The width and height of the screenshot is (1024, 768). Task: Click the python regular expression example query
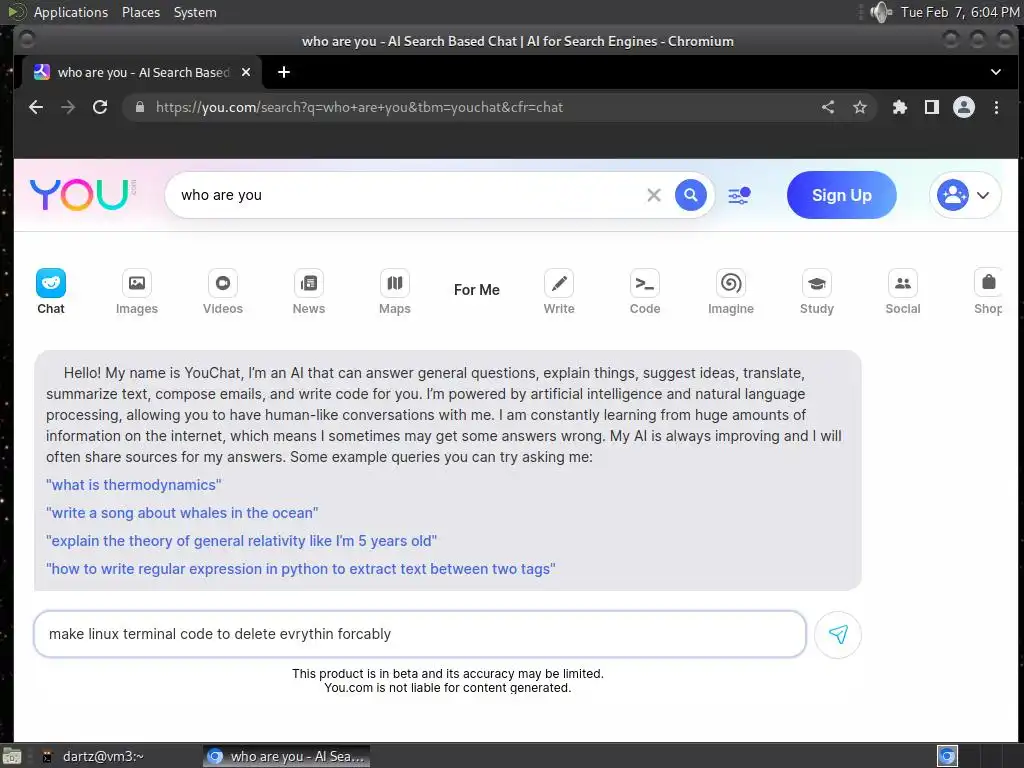click(300, 569)
